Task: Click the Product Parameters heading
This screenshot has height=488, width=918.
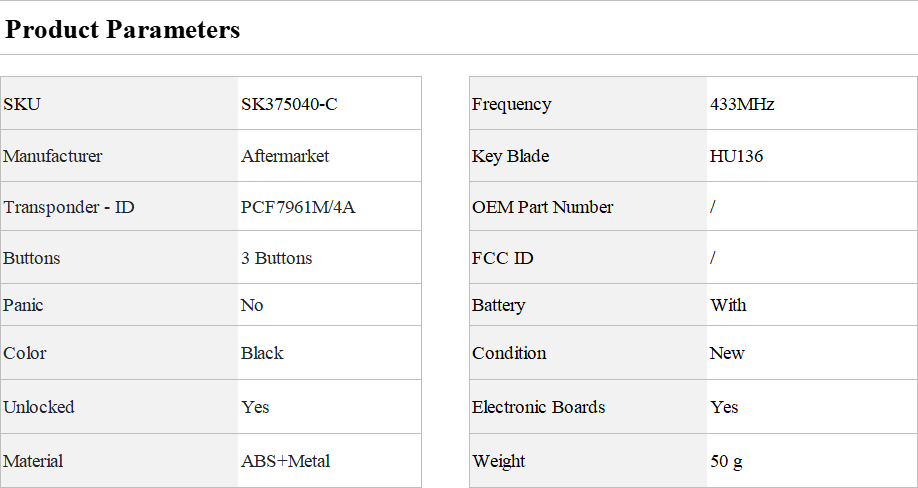Action: (x=123, y=30)
